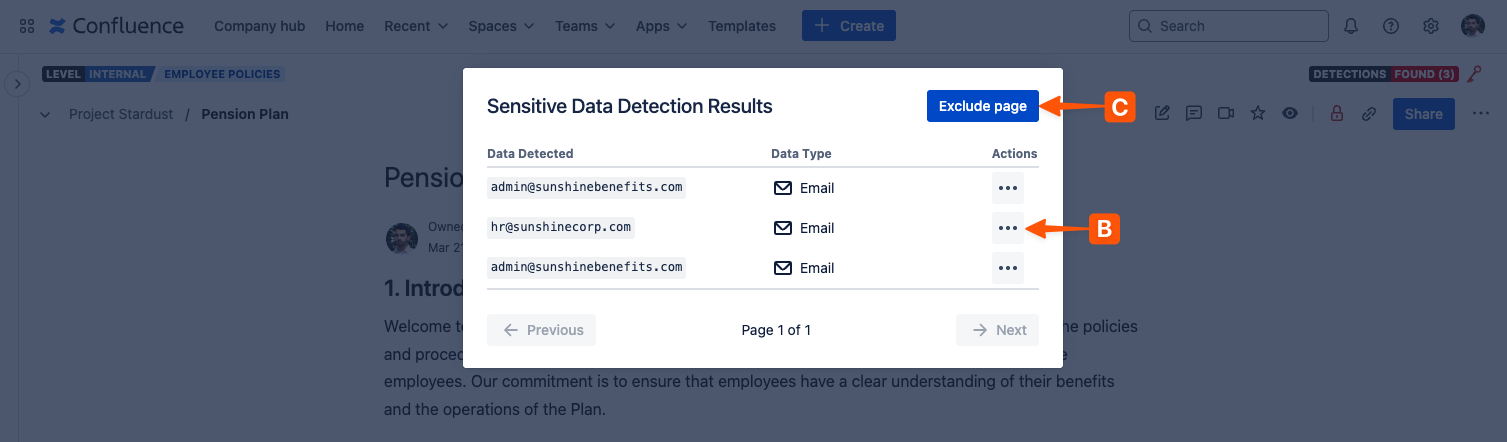1507x442 pixels.
Task: Open the help question mark icon
Action: [x=1390, y=26]
